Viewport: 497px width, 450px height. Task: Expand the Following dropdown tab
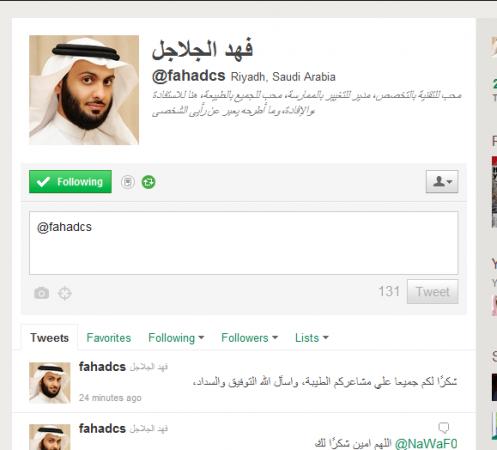click(176, 338)
